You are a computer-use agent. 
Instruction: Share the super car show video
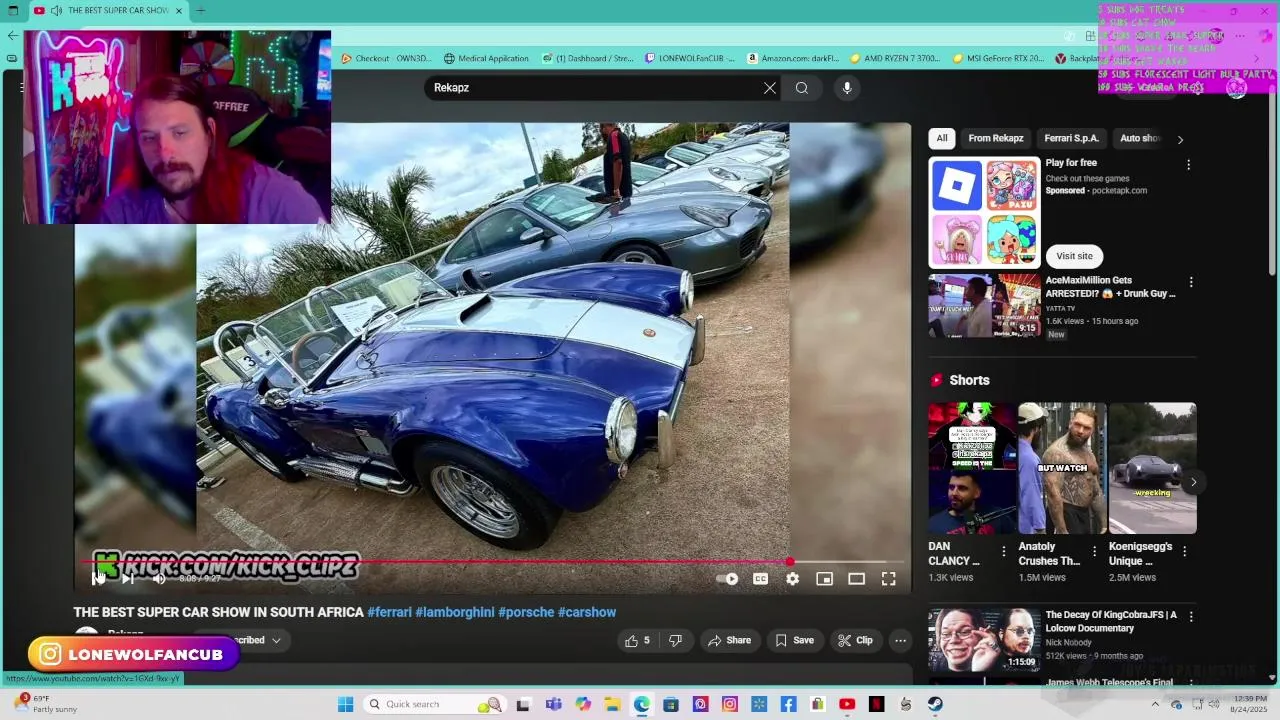click(729, 641)
